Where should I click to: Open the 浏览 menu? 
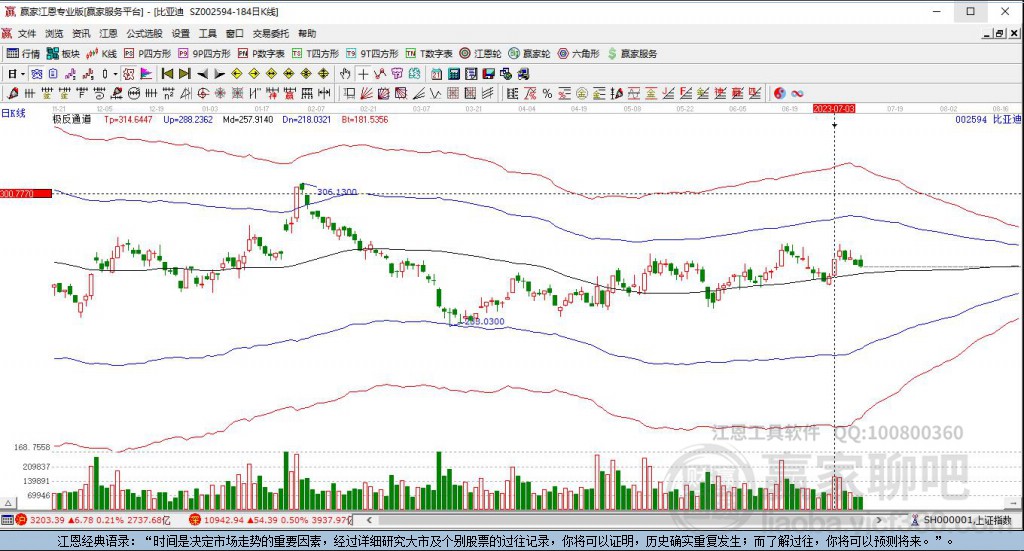54,33
